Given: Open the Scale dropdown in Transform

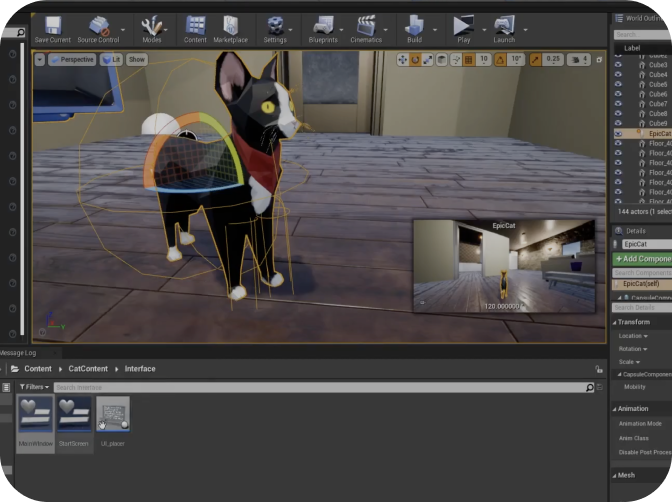Looking at the screenshot, I should click(x=629, y=362).
